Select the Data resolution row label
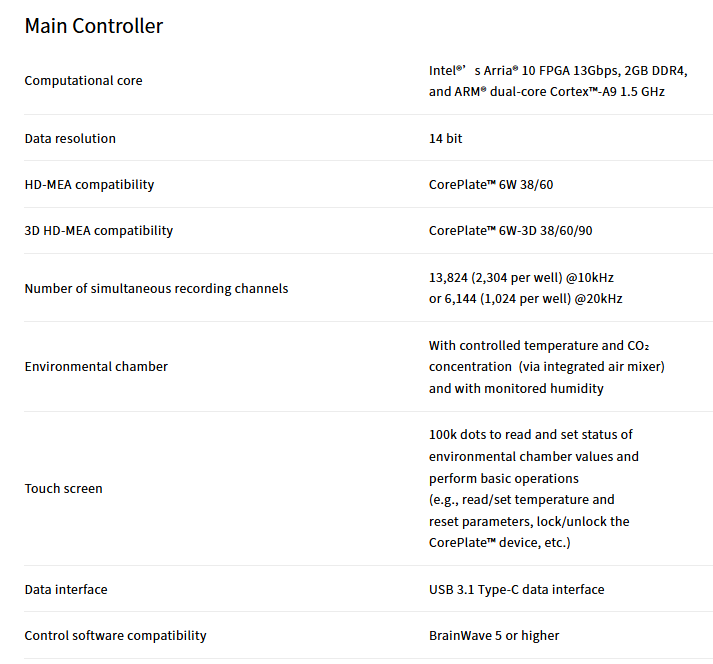Viewport: 713px width, 664px height. click(70, 138)
